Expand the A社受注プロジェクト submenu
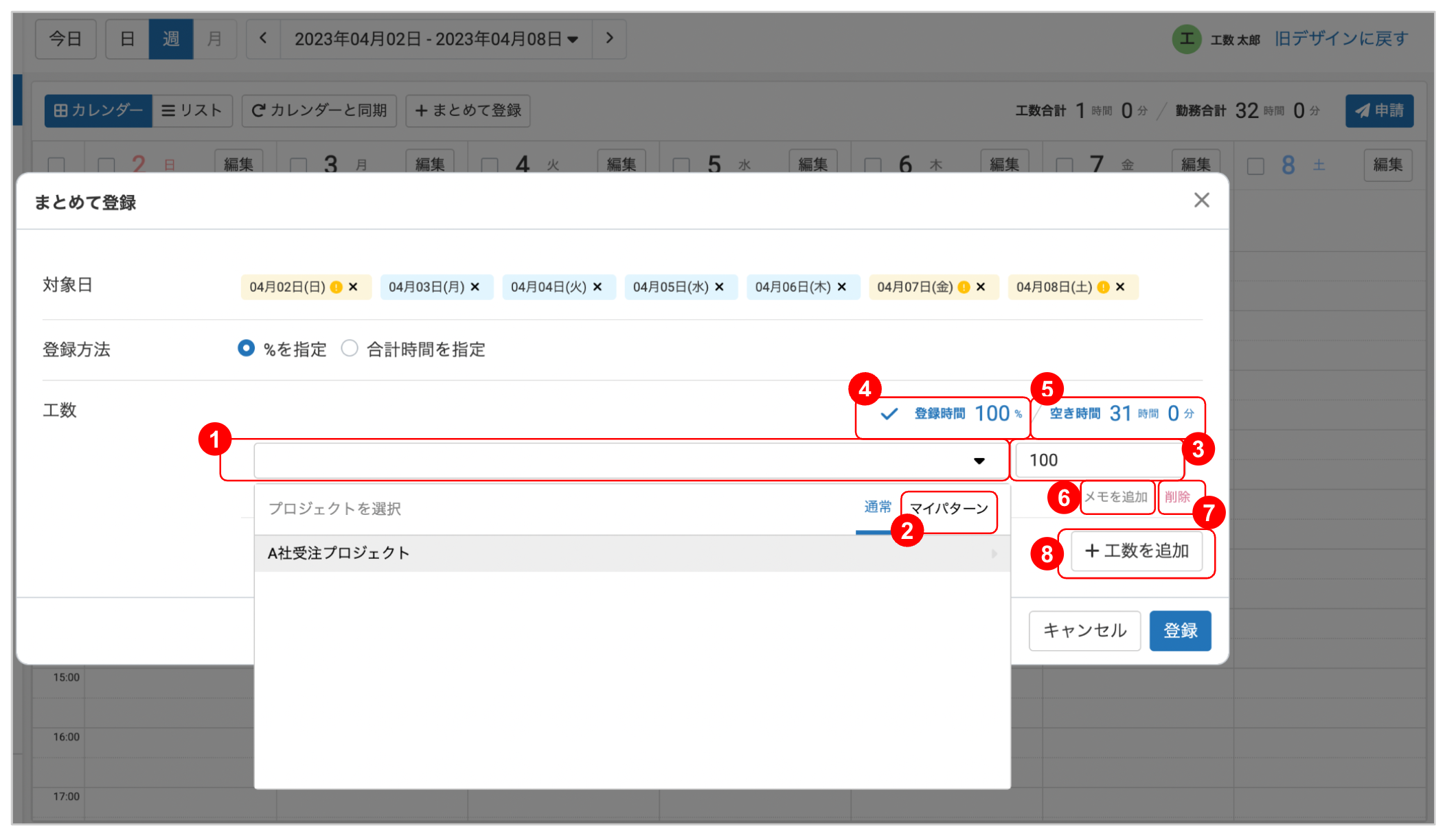 (994, 553)
